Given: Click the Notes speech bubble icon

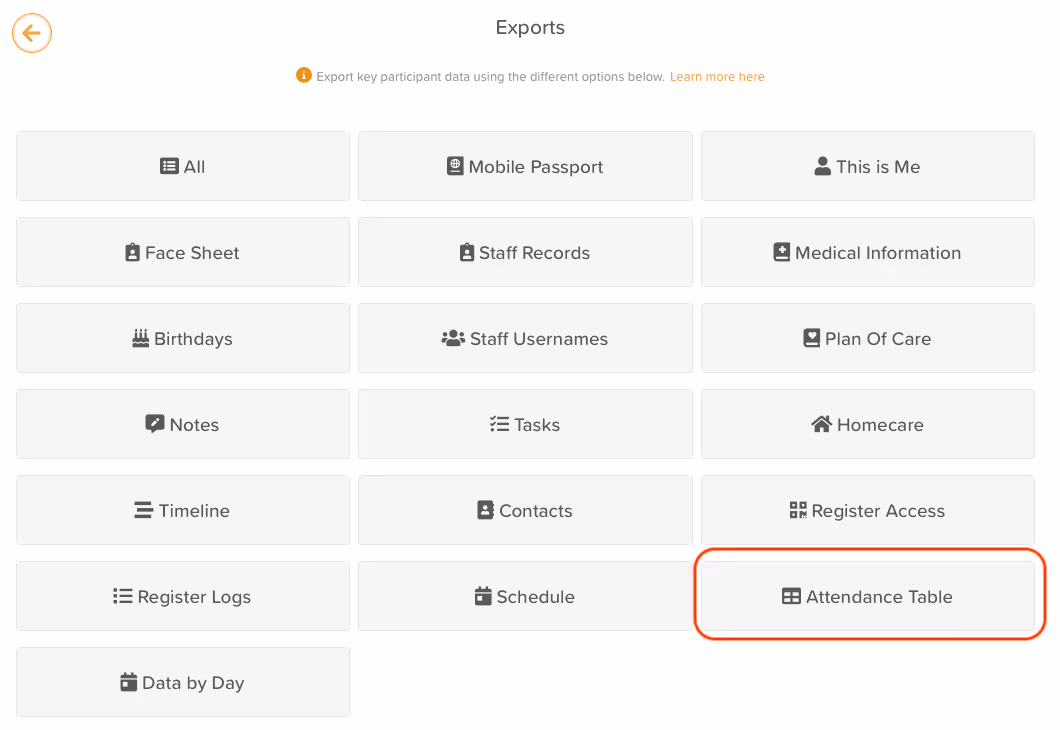Looking at the screenshot, I should point(155,424).
